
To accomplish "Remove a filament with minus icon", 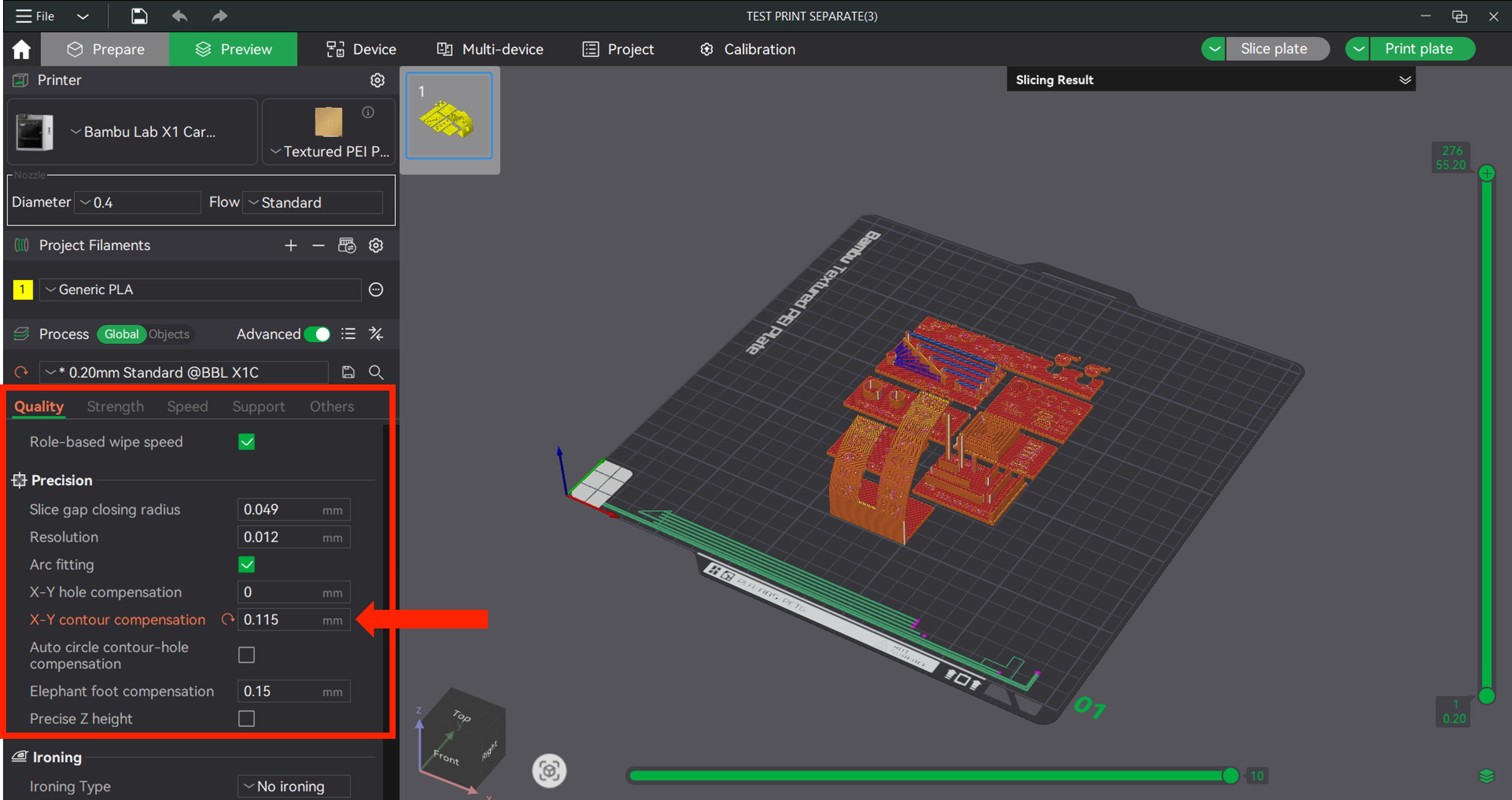I will pyautogui.click(x=318, y=245).
